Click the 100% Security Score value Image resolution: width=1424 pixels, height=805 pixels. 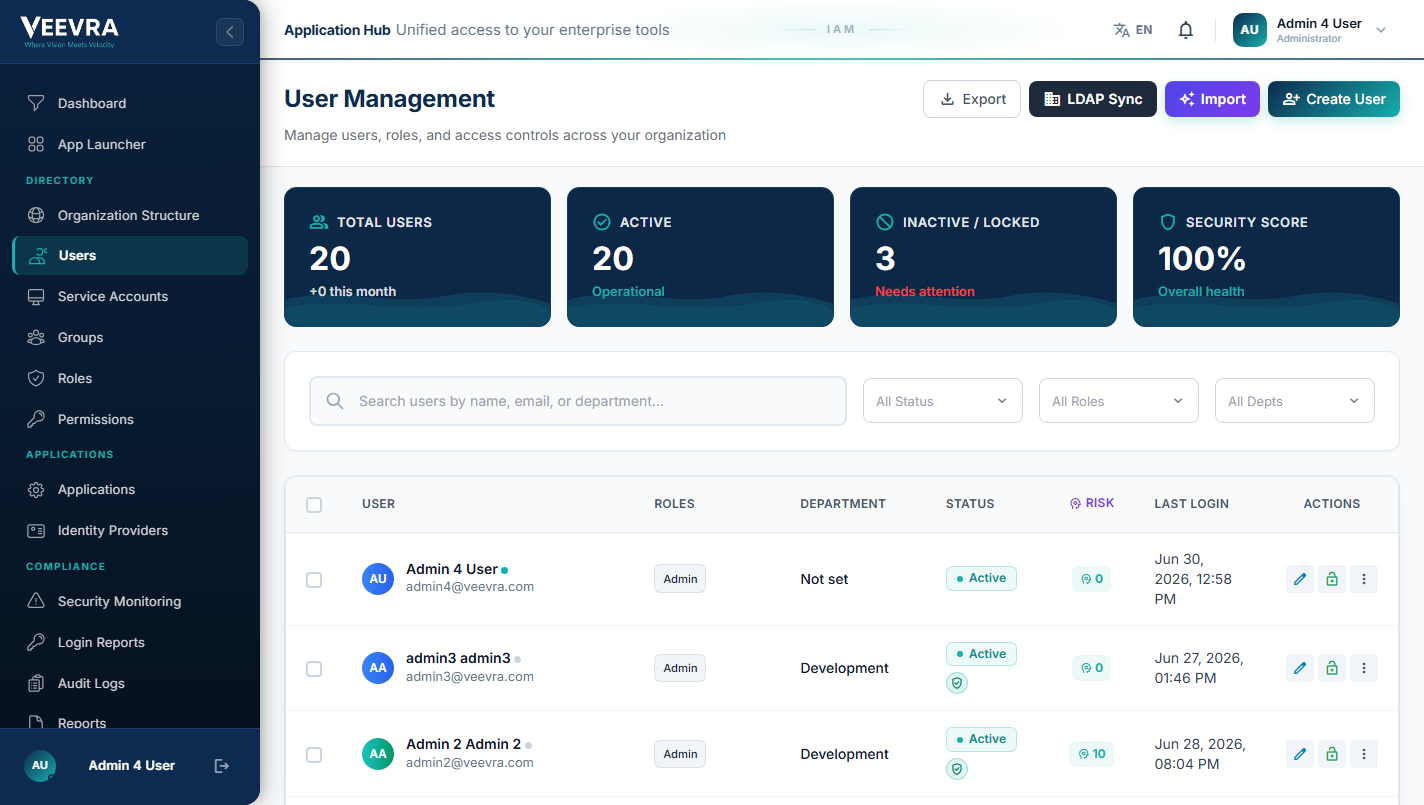pyautogui.click(x=1202, y=259)
